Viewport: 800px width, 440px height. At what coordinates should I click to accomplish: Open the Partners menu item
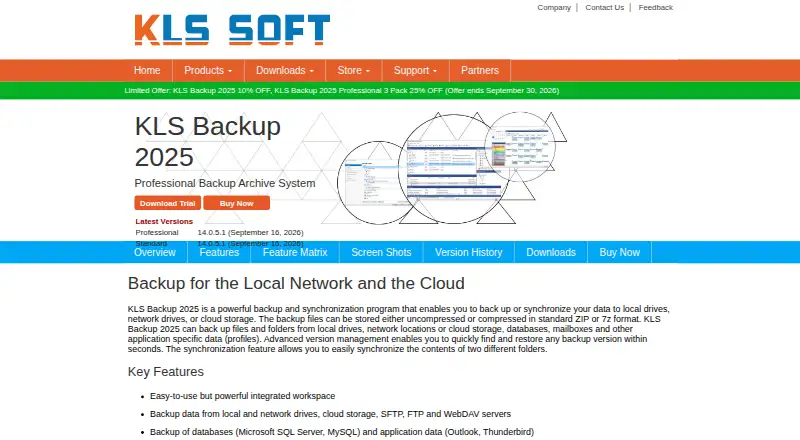(x=480, y=70)
